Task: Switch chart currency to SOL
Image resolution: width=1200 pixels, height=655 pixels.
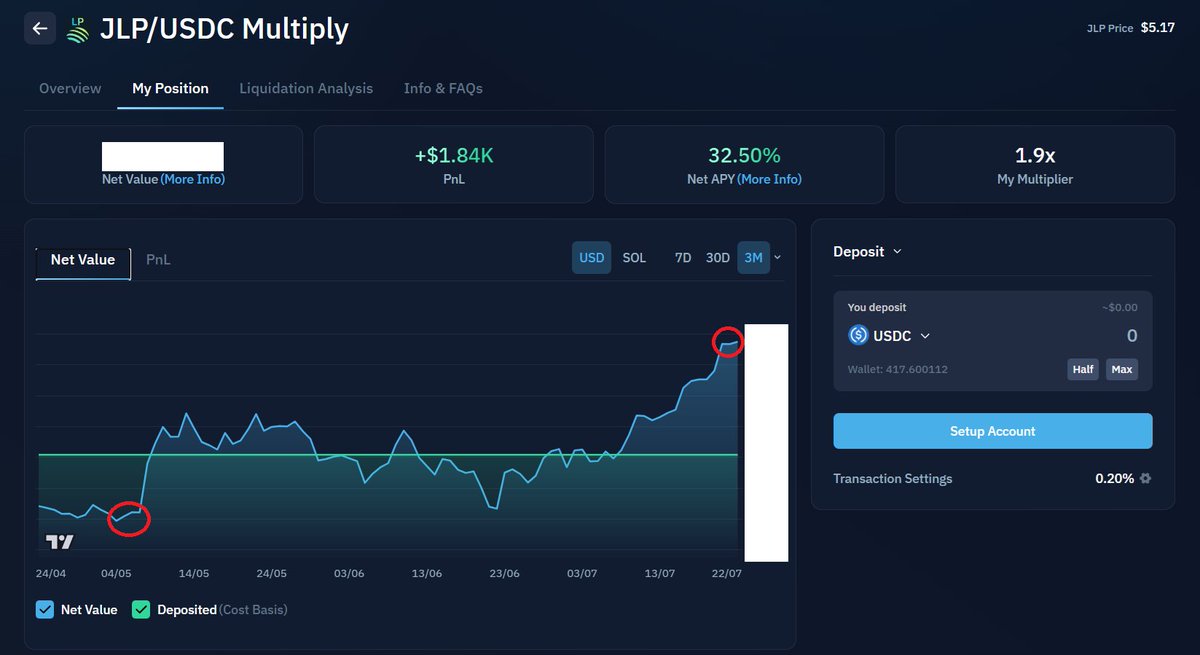Action: click(634, 258)
